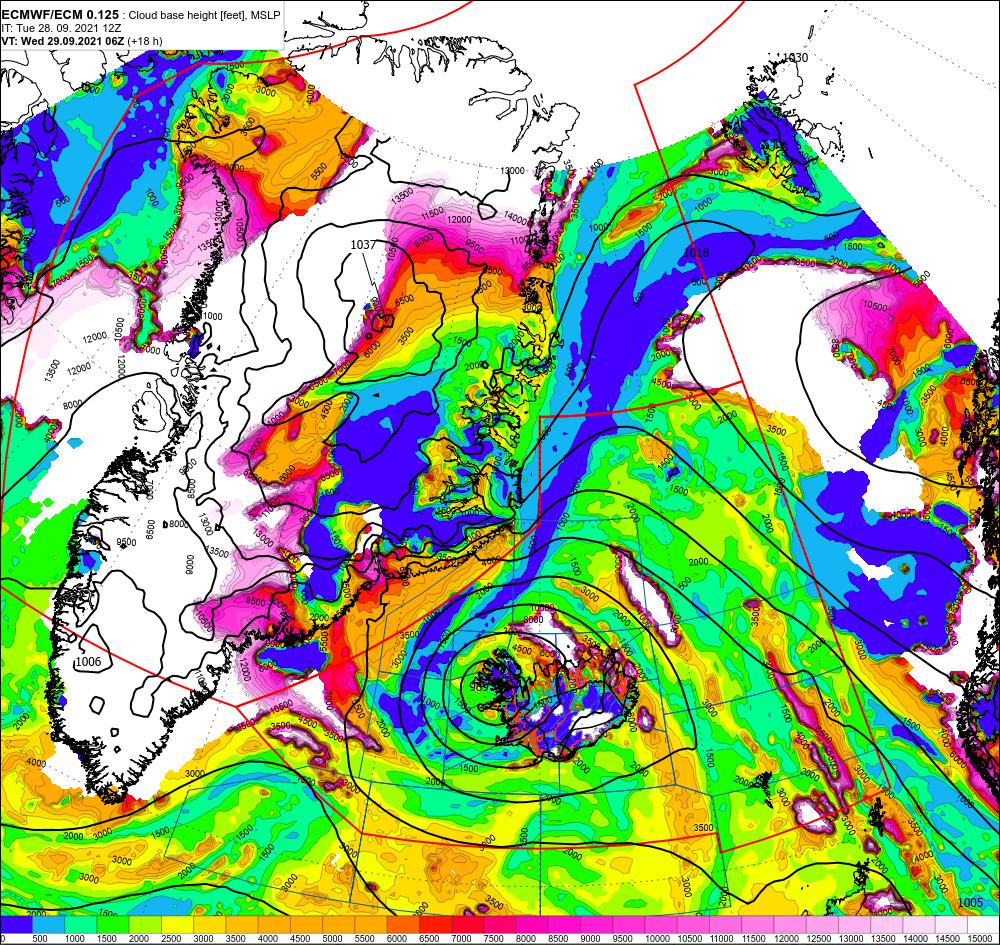Click the 'VT: Wed 29.09.2021 06Z' valid time
The height and width of the screenshot is (945, 1000).
pos(63,41)
